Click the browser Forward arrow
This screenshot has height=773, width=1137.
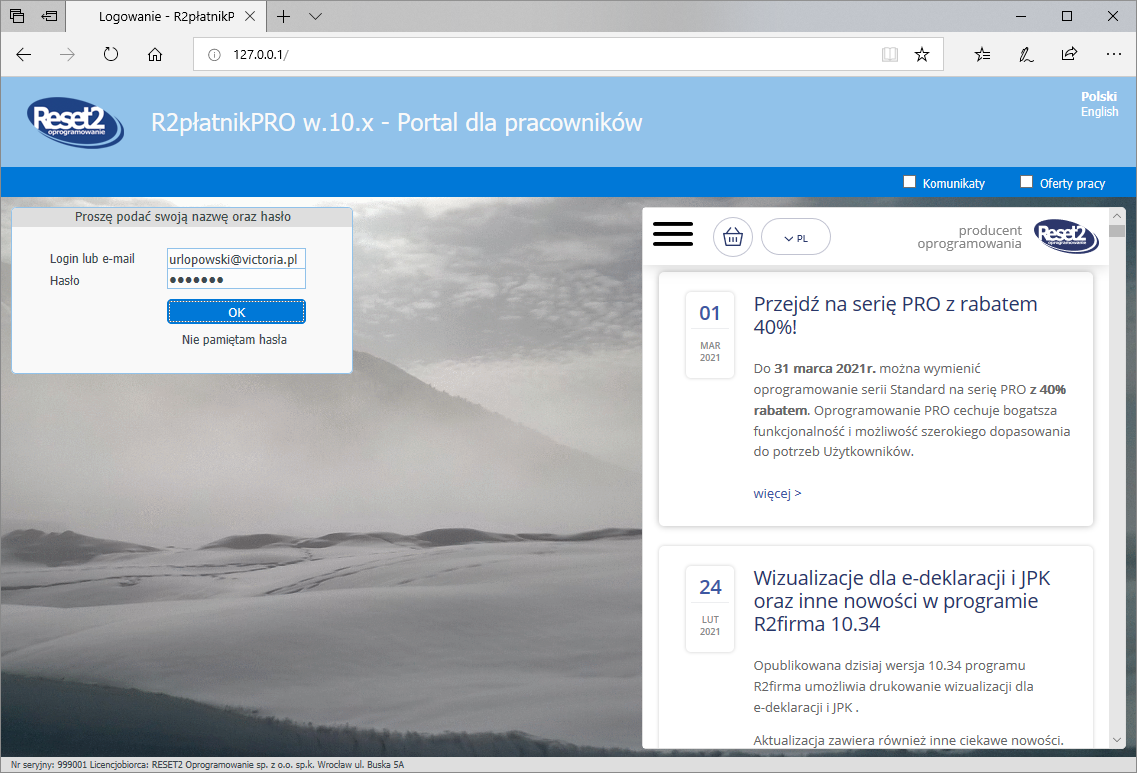(67, 54)
